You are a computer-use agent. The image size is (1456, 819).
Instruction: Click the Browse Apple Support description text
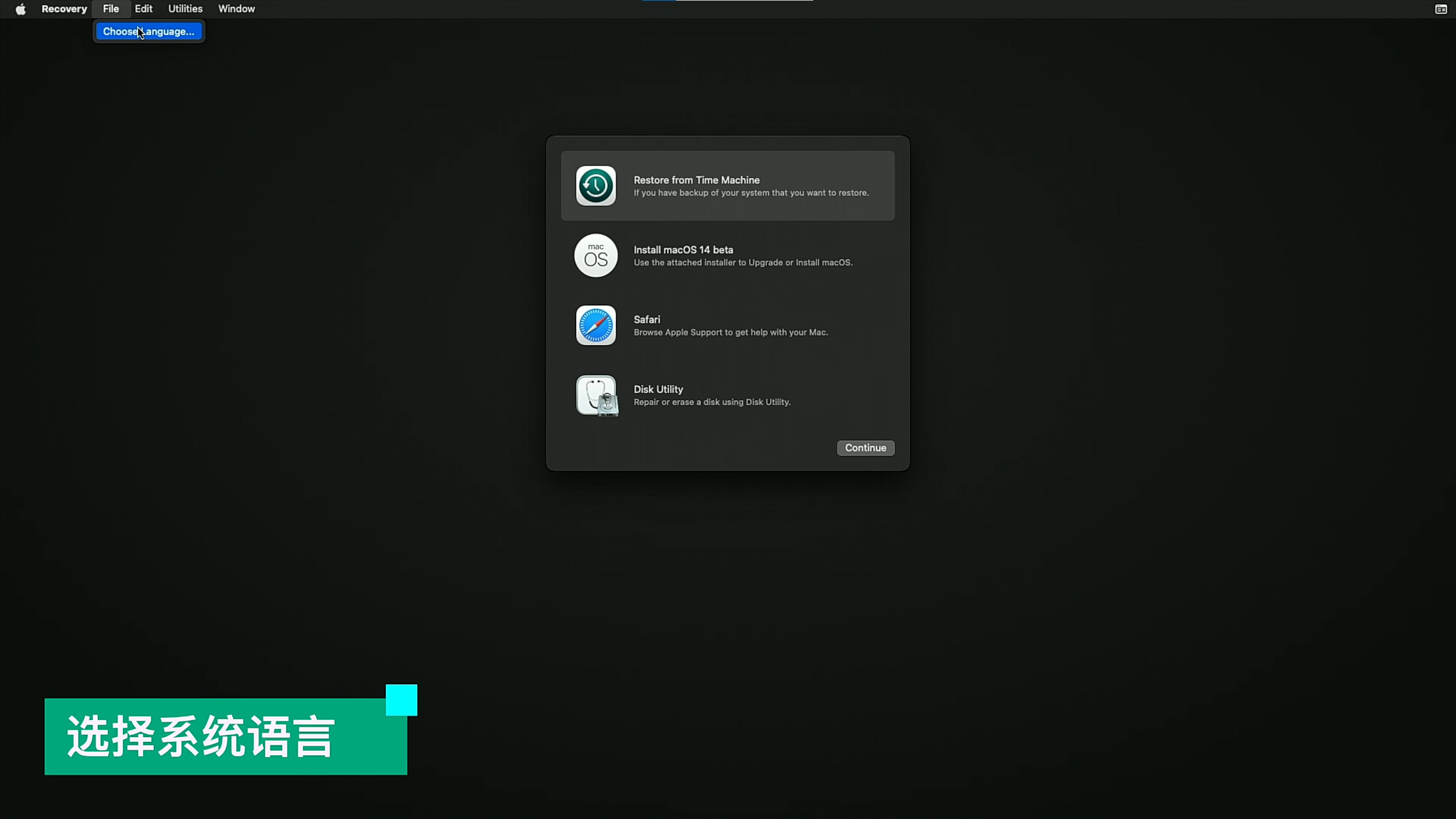pyautogui.click(x=730, y=333)
